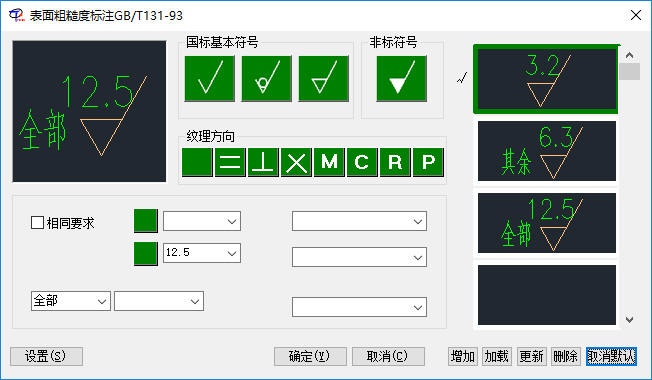Choose the crossed X texture direction
The width and height of the screenshot is (652, 380).
coord(296,162)
